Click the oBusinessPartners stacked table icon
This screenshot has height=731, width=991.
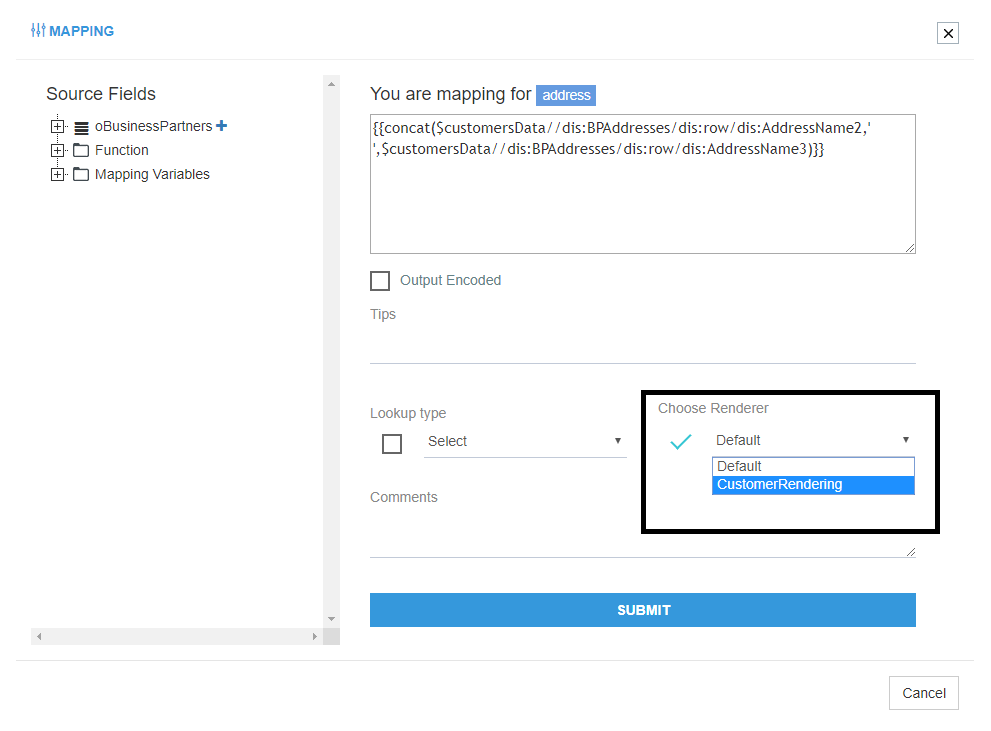pyautogui.click(x=81, y=127)
